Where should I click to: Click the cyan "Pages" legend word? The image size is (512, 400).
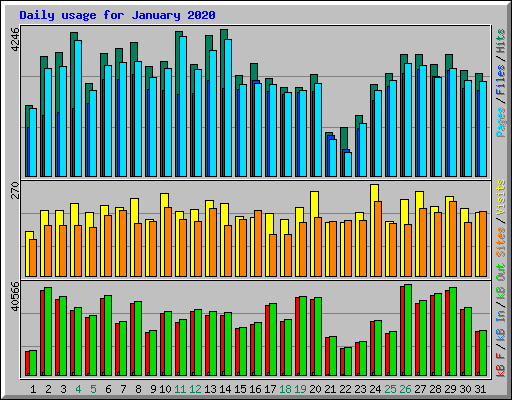501,122
